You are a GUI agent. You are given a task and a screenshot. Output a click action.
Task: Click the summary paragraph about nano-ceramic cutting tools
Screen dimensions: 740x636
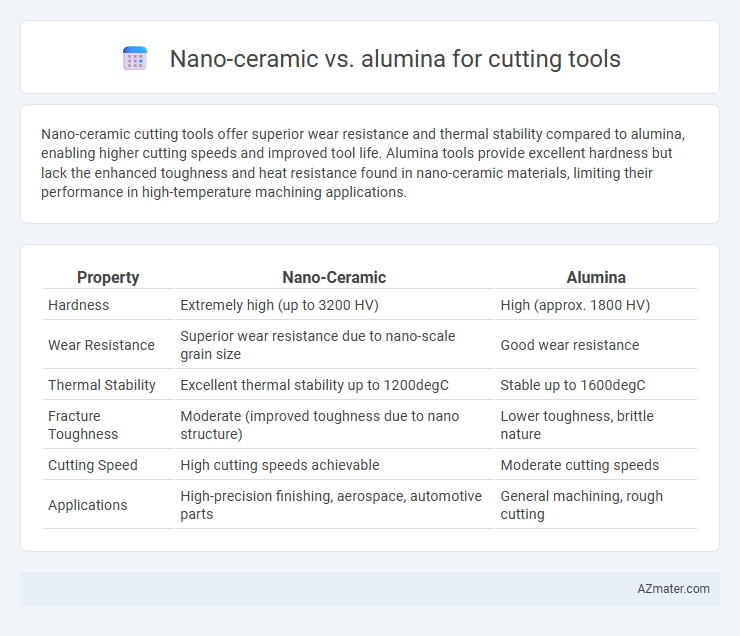363,163
